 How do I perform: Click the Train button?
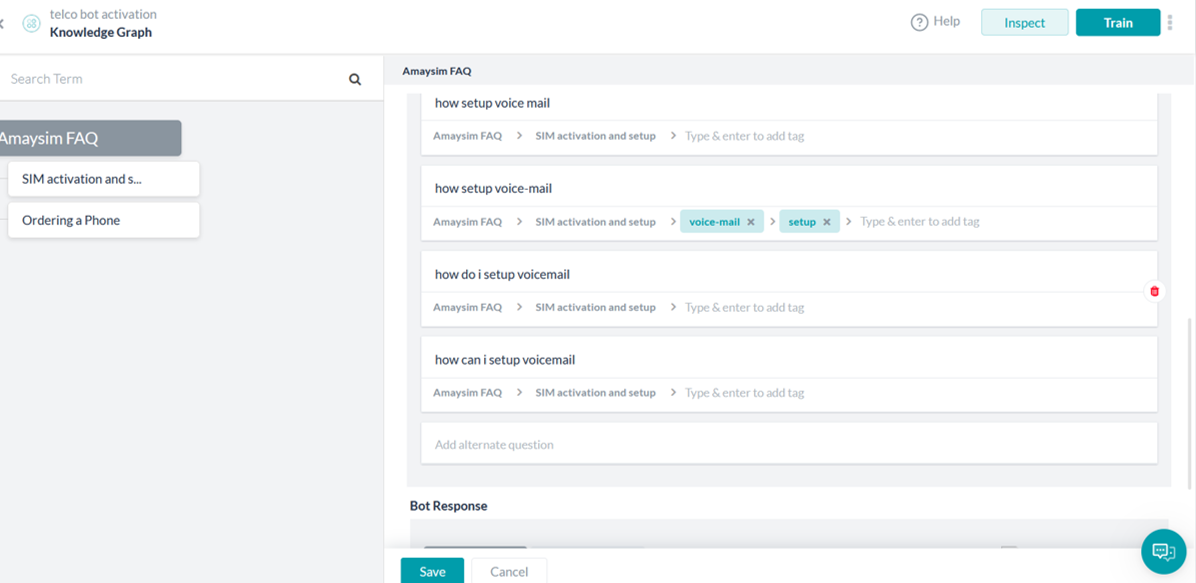(1117, 23)
